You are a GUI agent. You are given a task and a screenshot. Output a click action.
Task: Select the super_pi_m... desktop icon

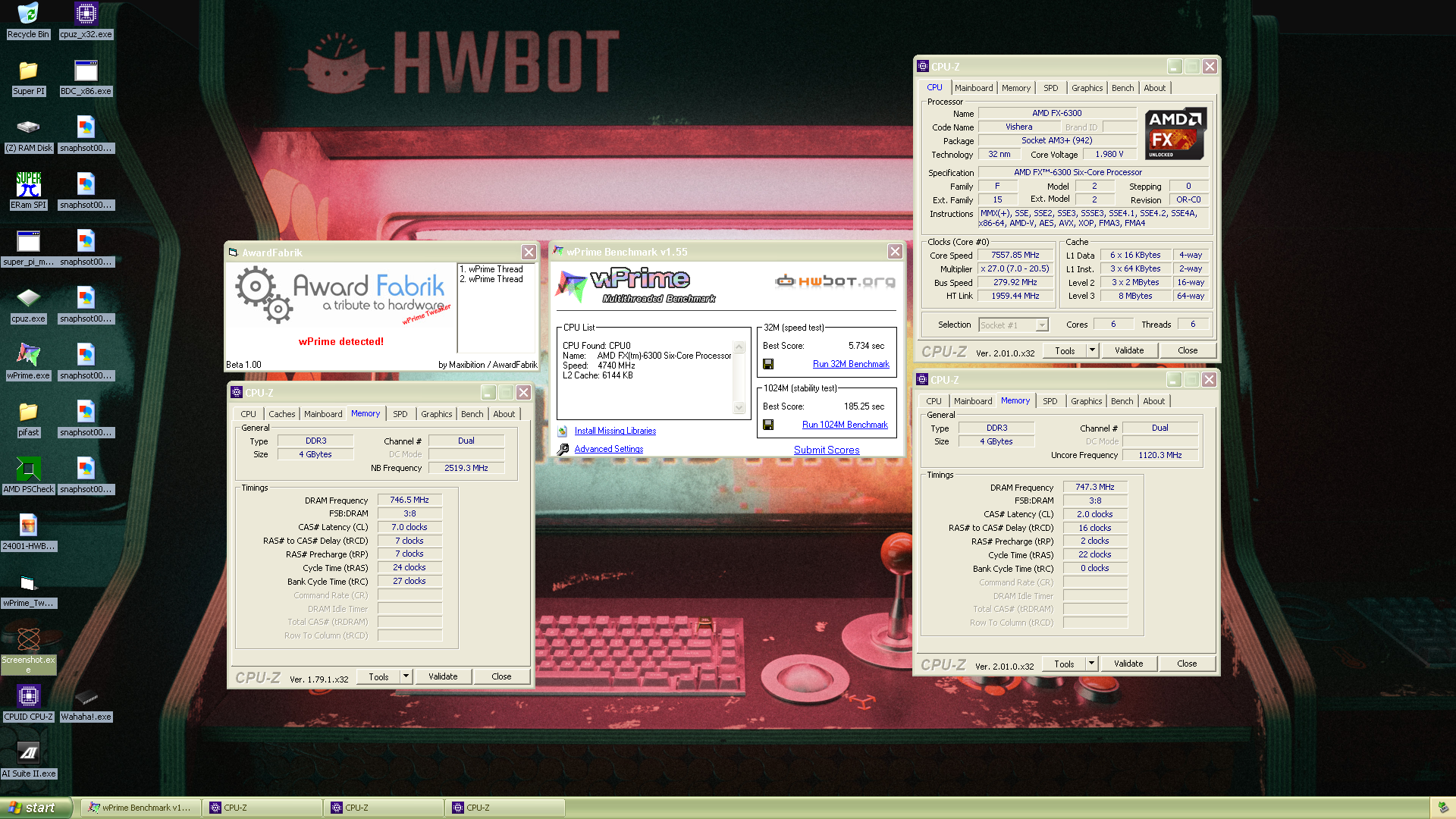tap(28, 248)
